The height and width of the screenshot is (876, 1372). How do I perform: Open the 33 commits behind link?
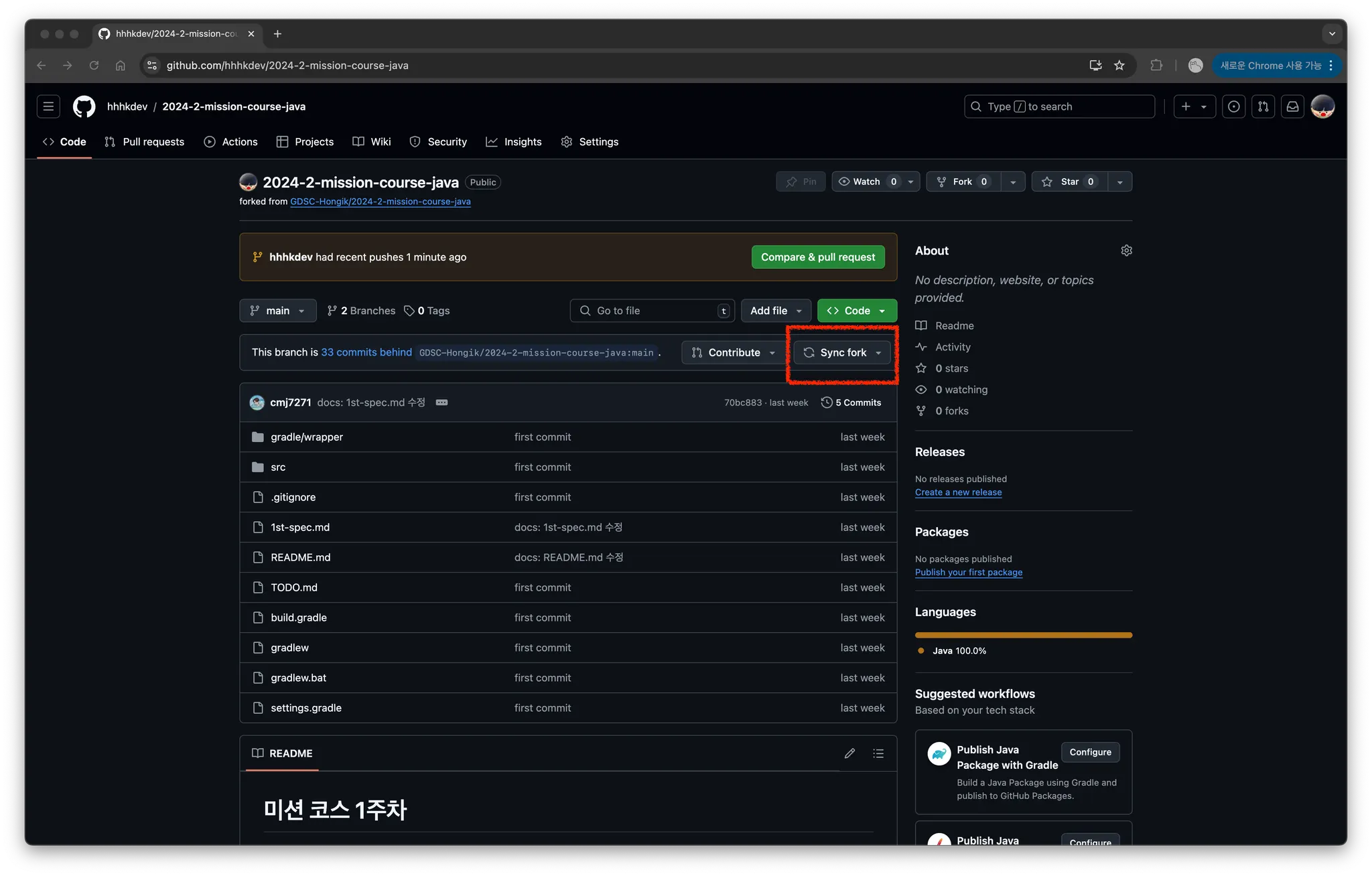(x=366, y=352)
